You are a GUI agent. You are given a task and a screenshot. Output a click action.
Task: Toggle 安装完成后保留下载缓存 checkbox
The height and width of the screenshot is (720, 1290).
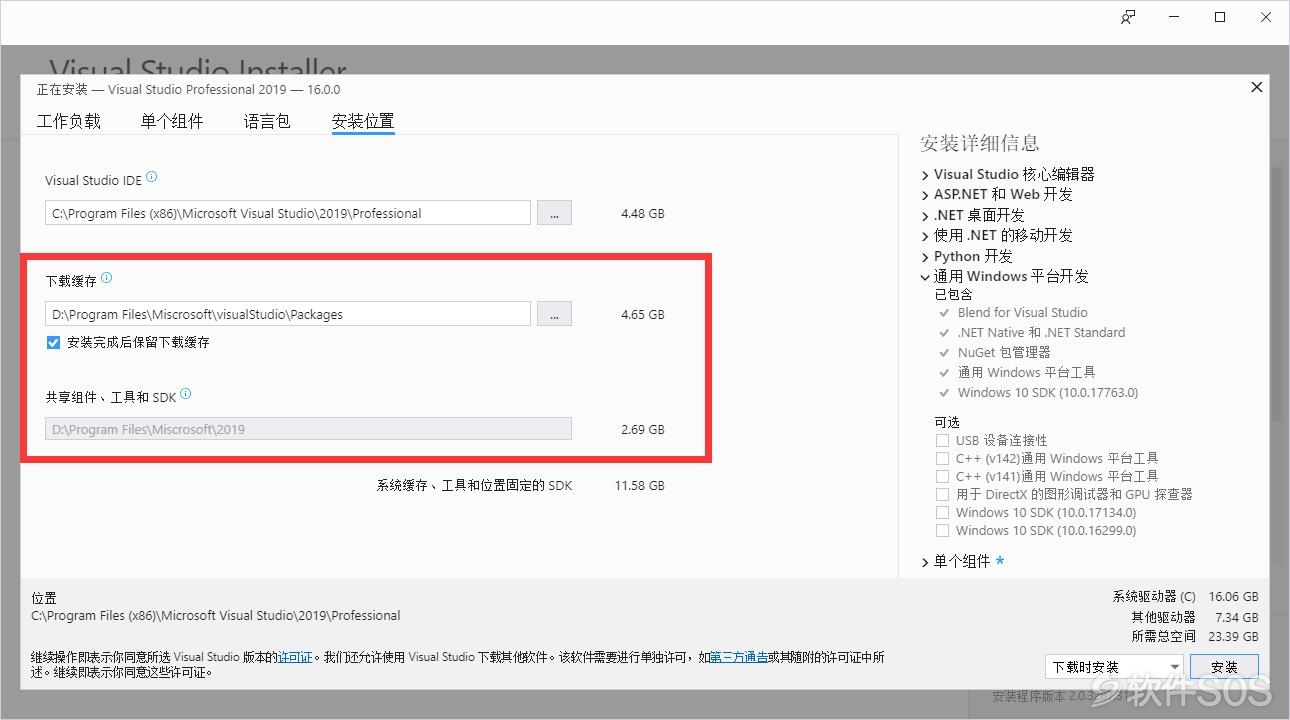coord(54,342)
